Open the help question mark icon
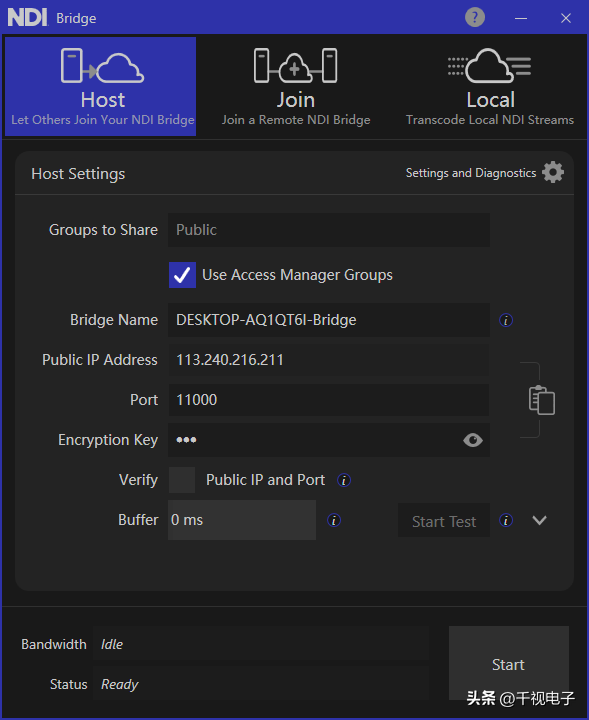589x720 pixels. 475,17
